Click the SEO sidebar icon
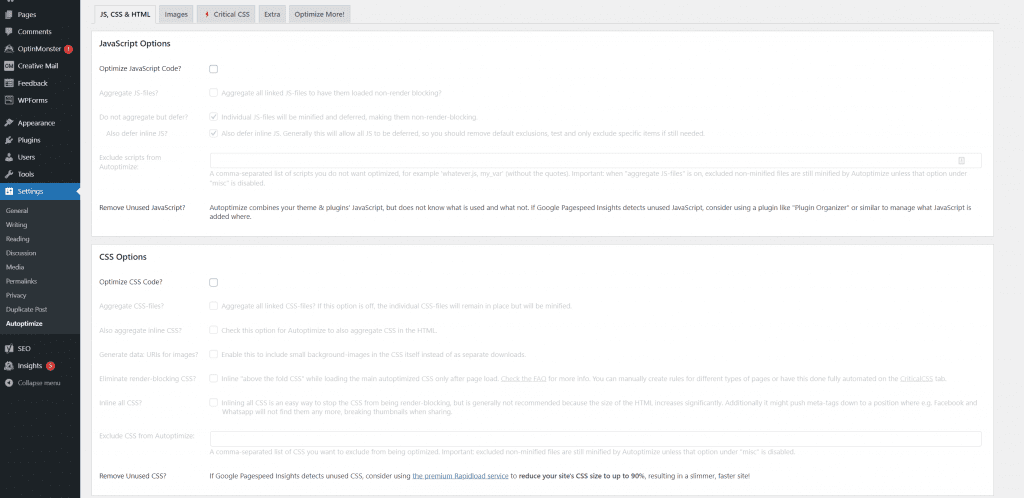This screenshot has width=1024, height=498. (x=8, y=349)
